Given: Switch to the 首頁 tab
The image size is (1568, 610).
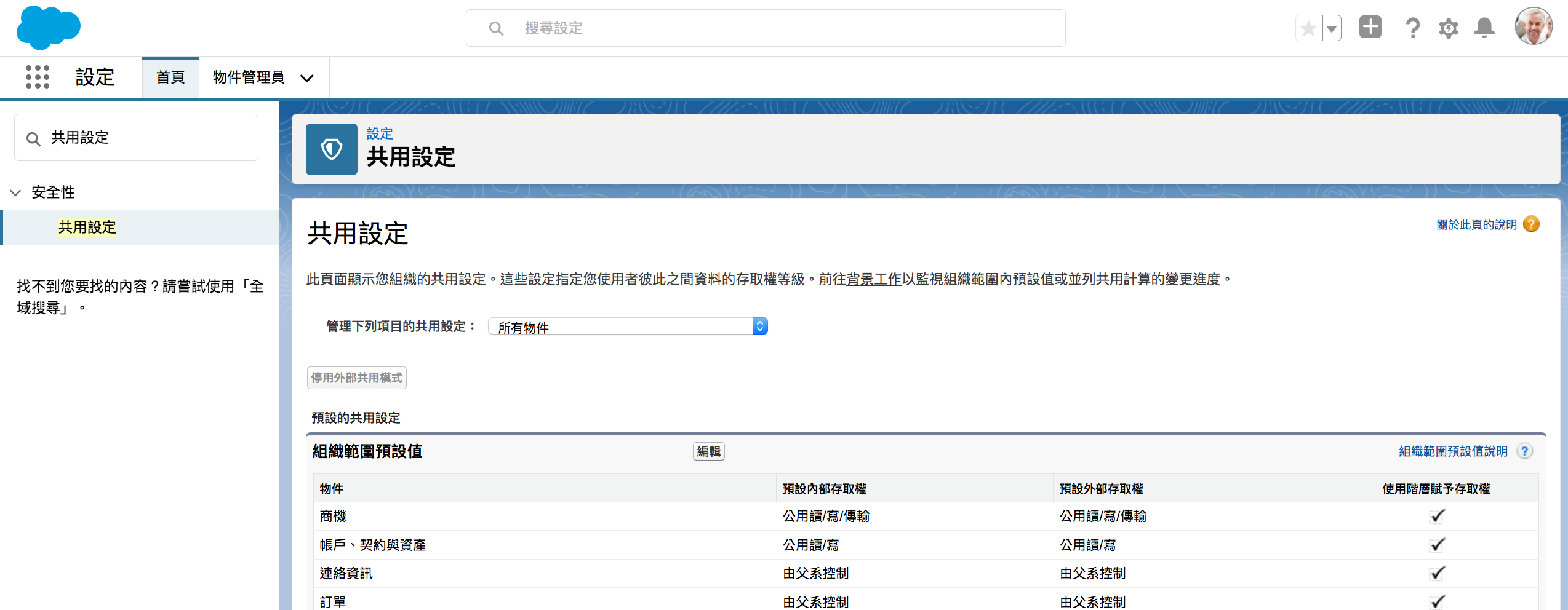Looking at the screenshot, I should 170,77.
